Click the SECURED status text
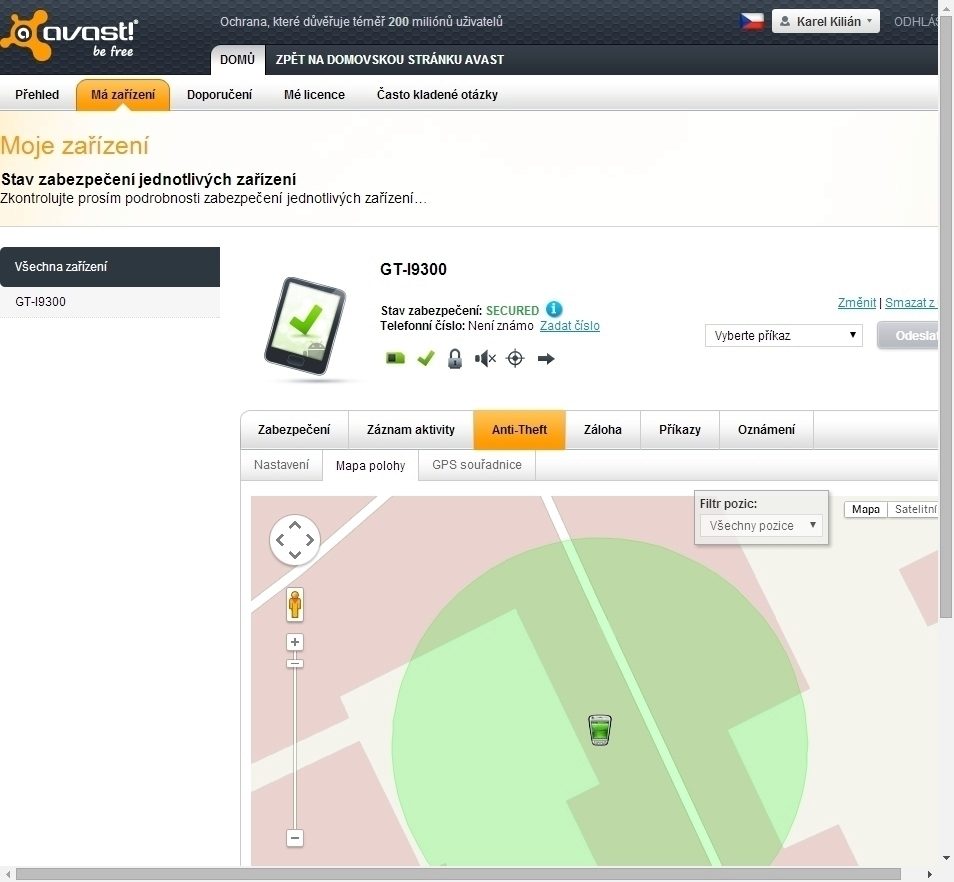The image size is (954, 882). tap(512, 310)
